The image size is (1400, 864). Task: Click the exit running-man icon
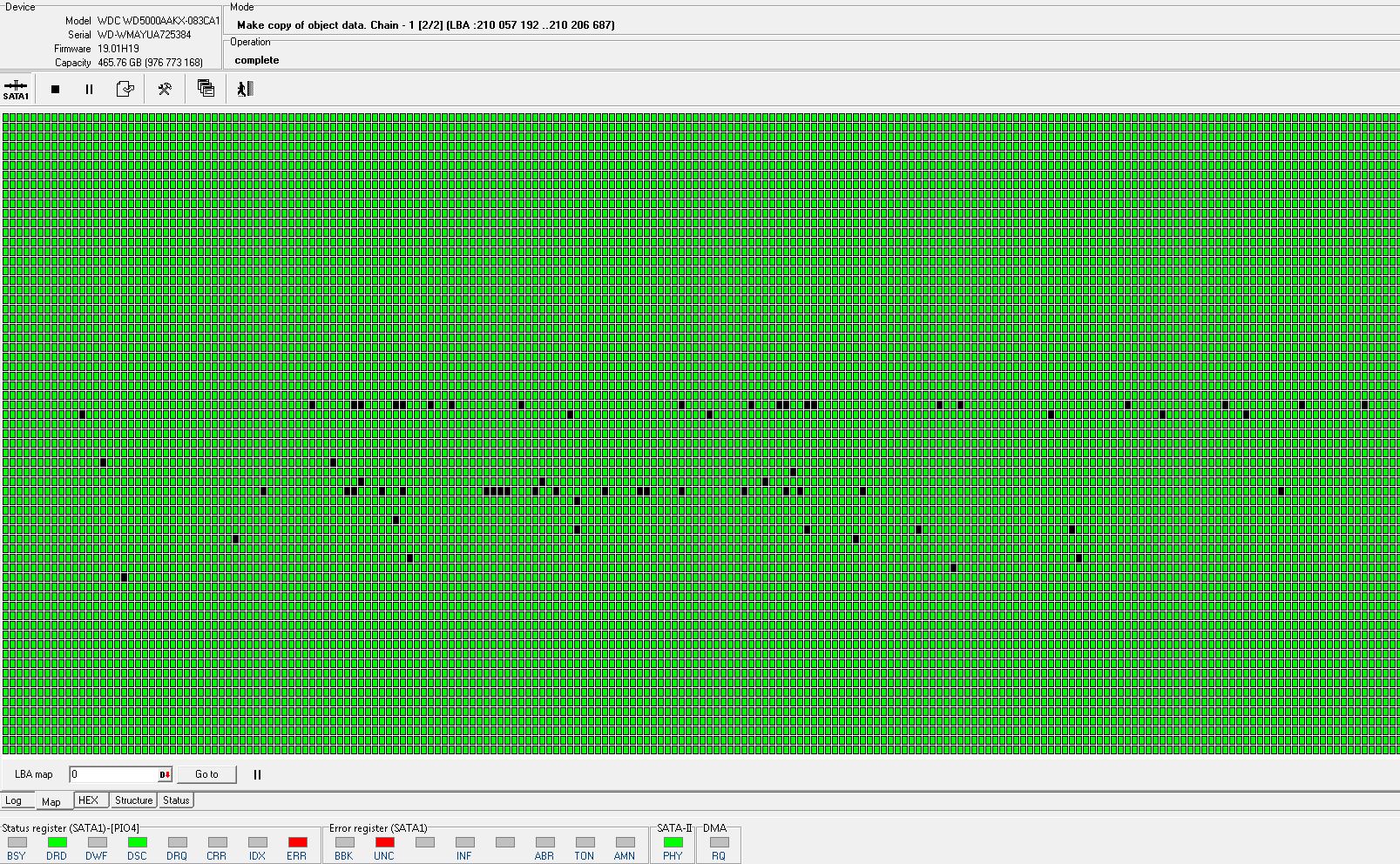tap(245, 89)
